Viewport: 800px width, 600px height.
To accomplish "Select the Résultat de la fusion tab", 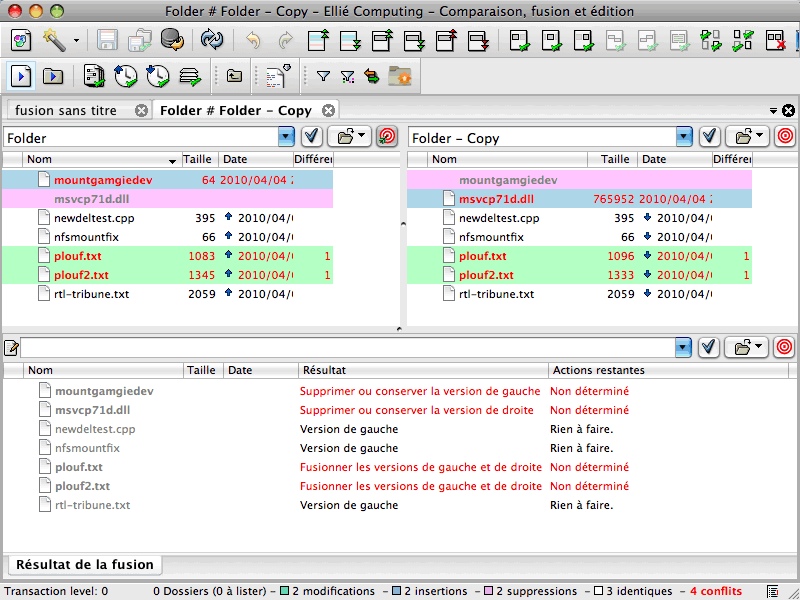I will click(x=84, y=564).
